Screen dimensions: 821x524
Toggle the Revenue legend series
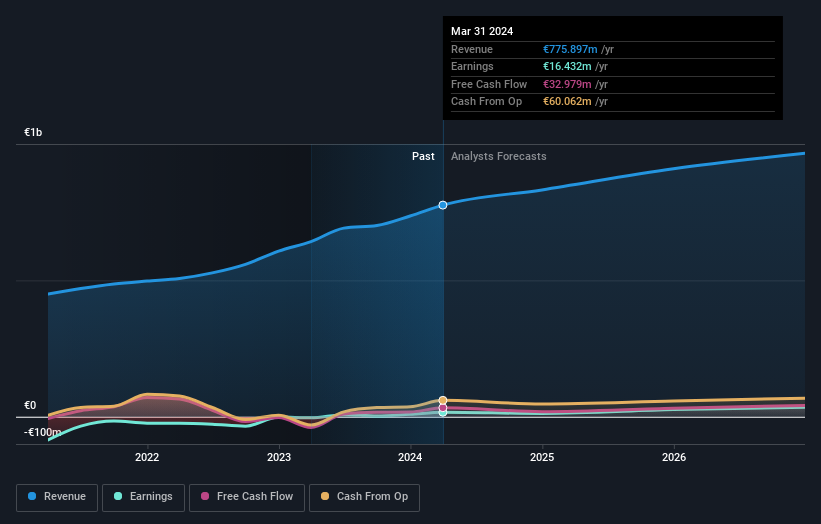pos(57,497)
